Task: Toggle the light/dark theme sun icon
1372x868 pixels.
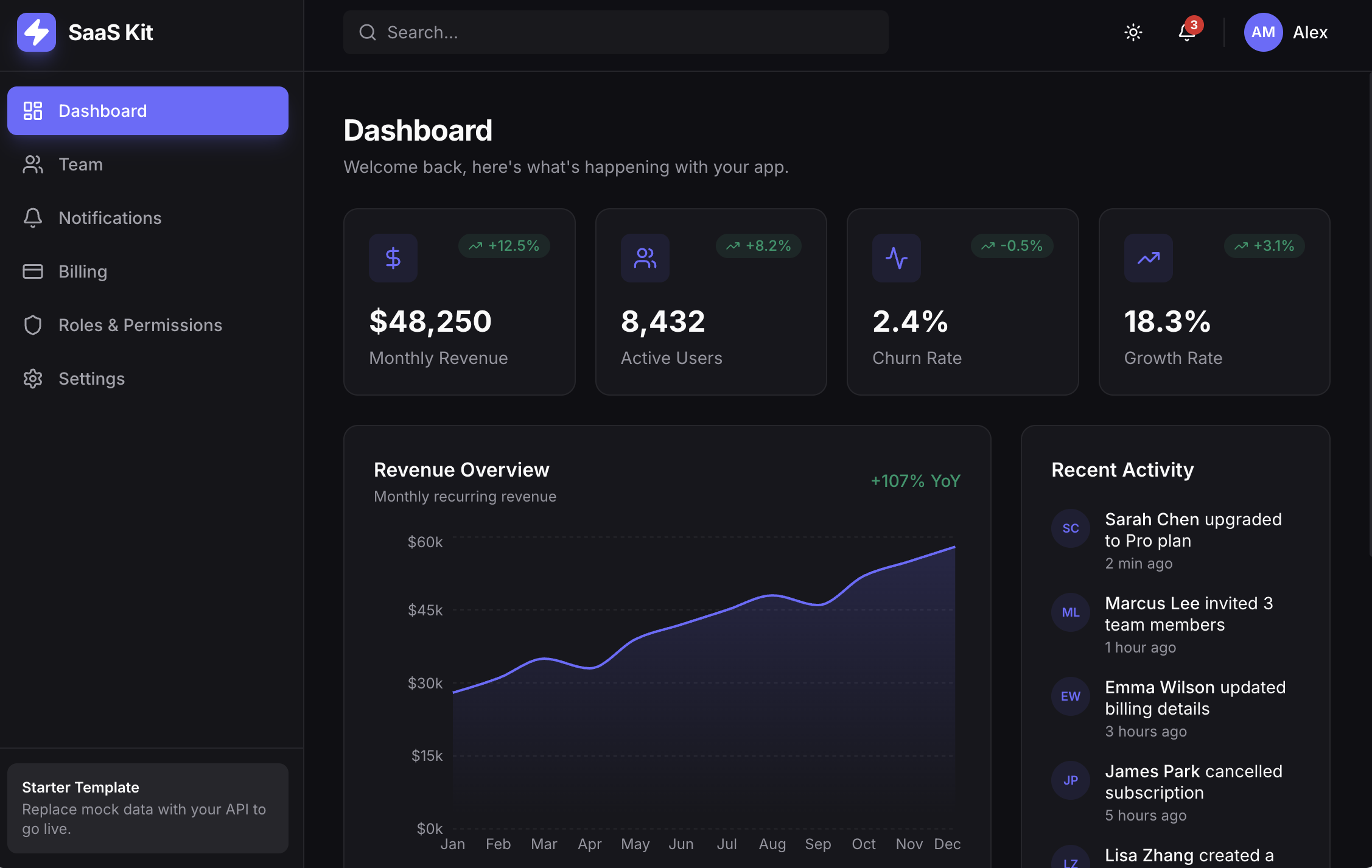Action: pyautogui.click(x=1133, y=32)
